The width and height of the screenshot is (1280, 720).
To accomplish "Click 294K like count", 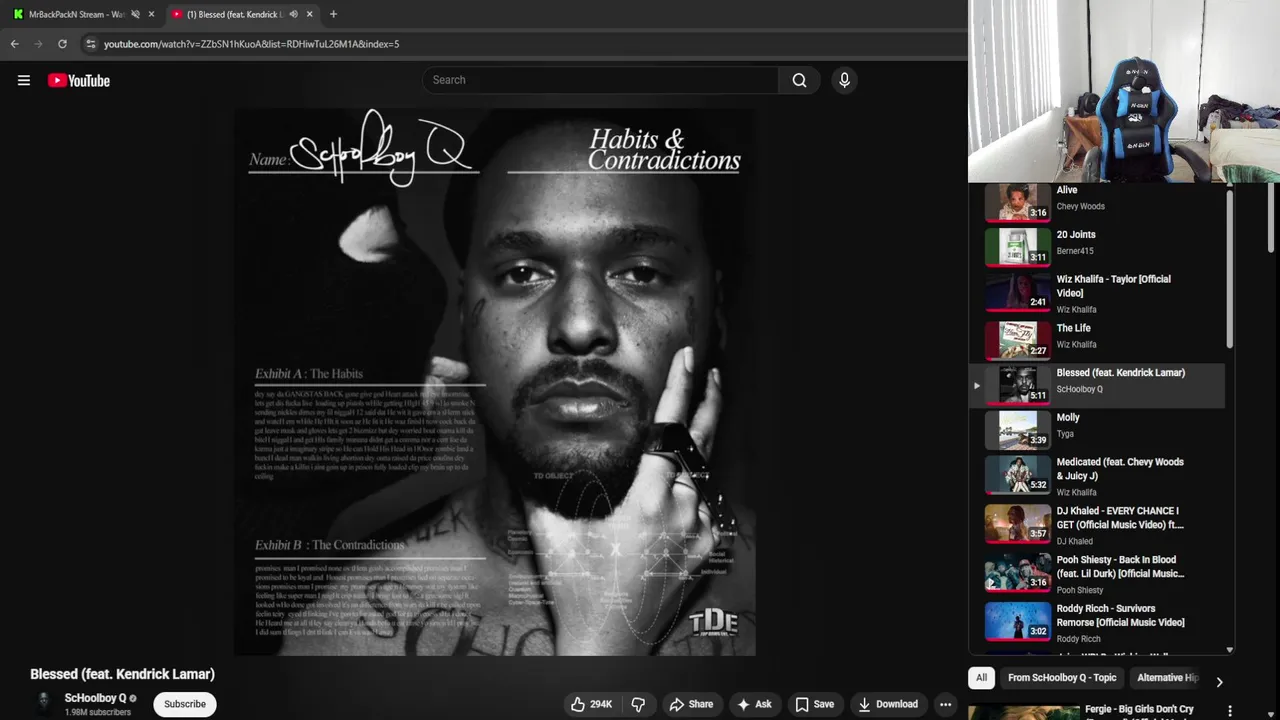I will pos(601,704).
